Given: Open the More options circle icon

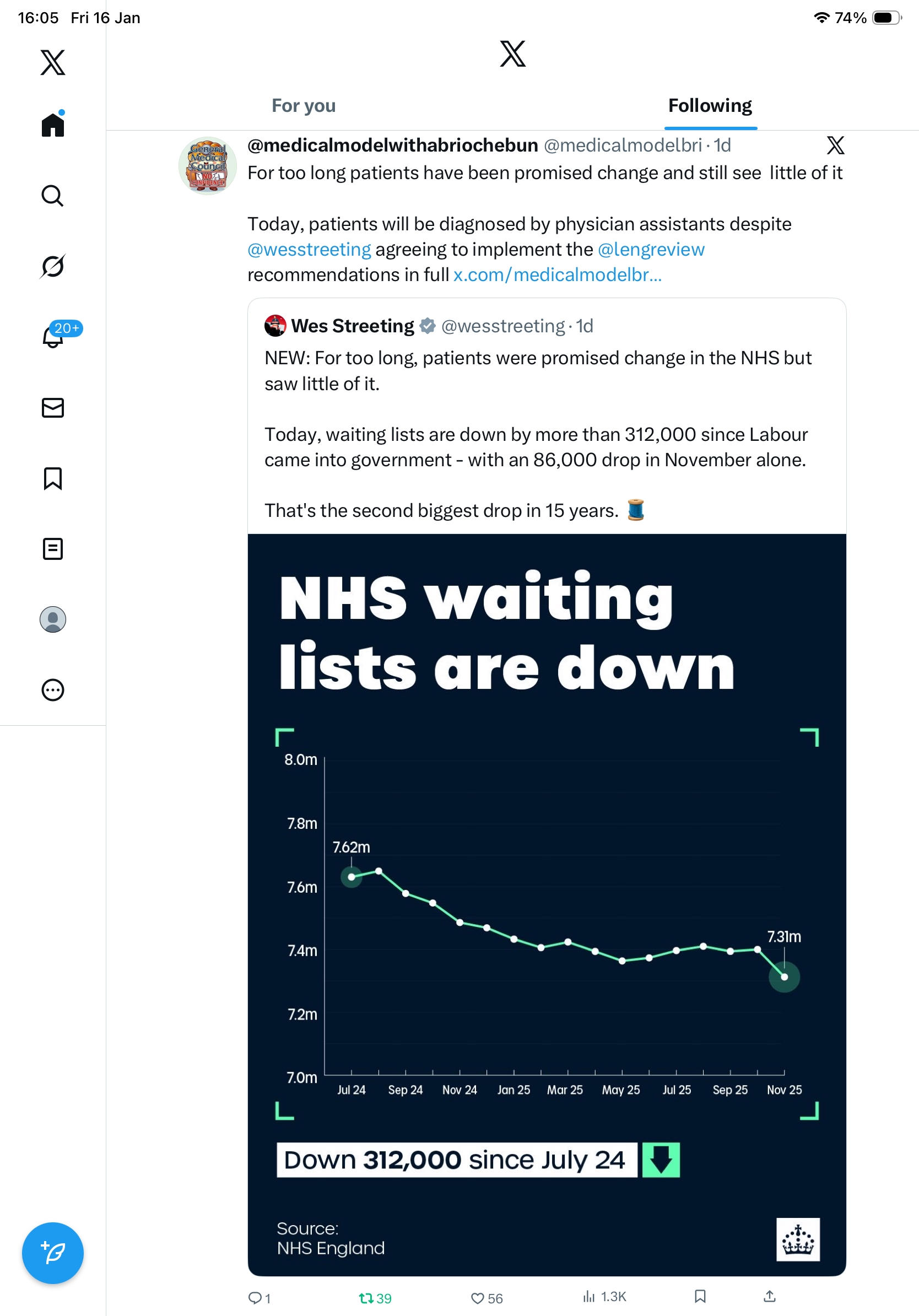Looking at the screenshot, I should tap(53, 690).
